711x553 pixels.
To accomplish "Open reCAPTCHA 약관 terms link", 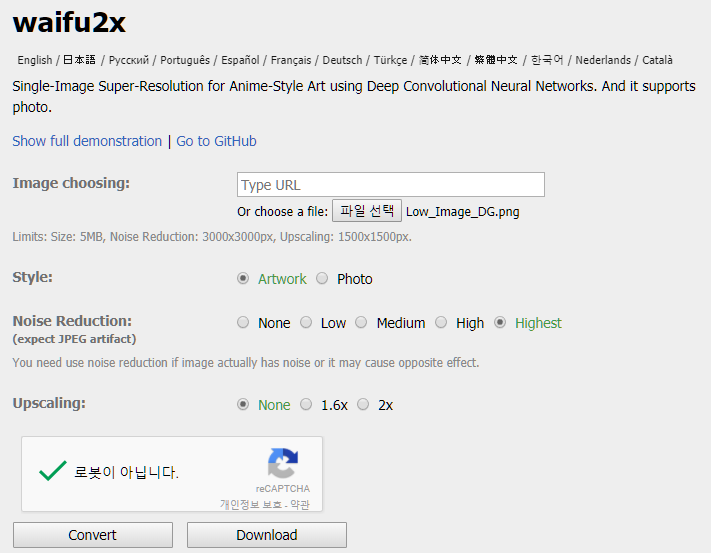I will [300, 504].
